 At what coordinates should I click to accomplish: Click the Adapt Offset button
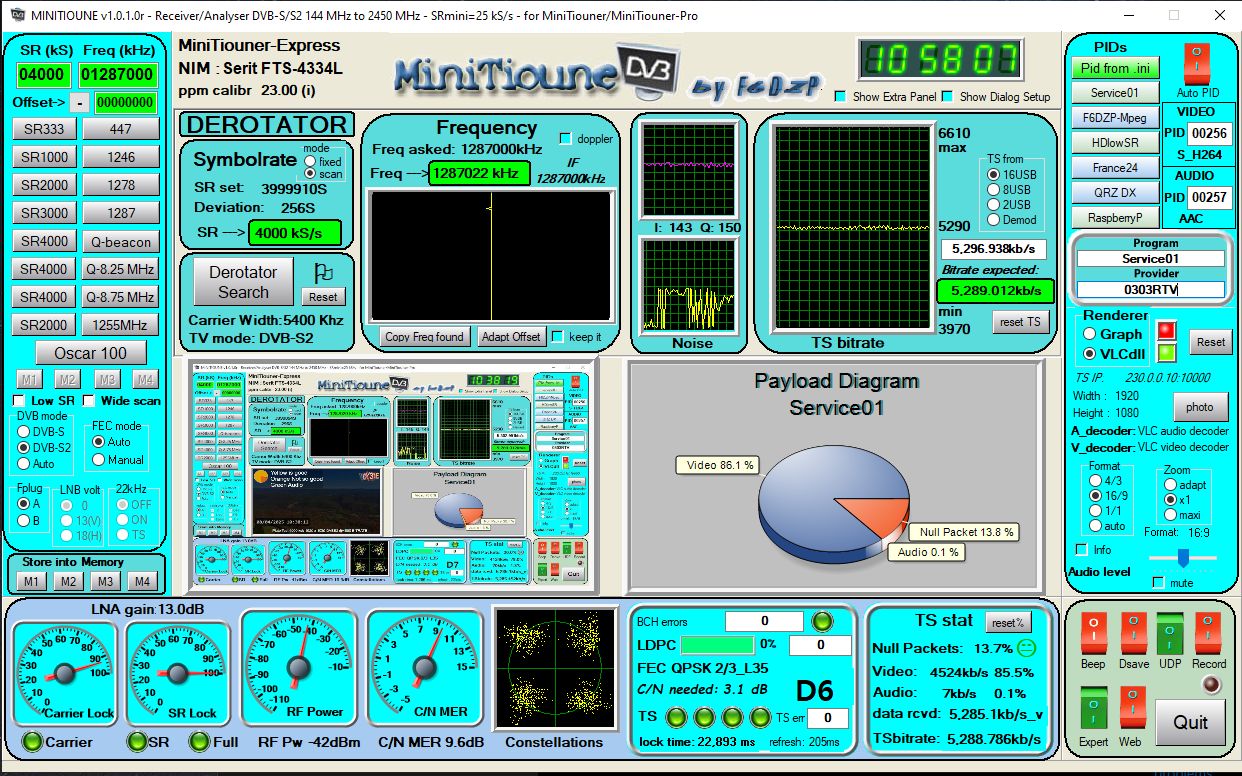pyautogui.click(x=511, y=337)
